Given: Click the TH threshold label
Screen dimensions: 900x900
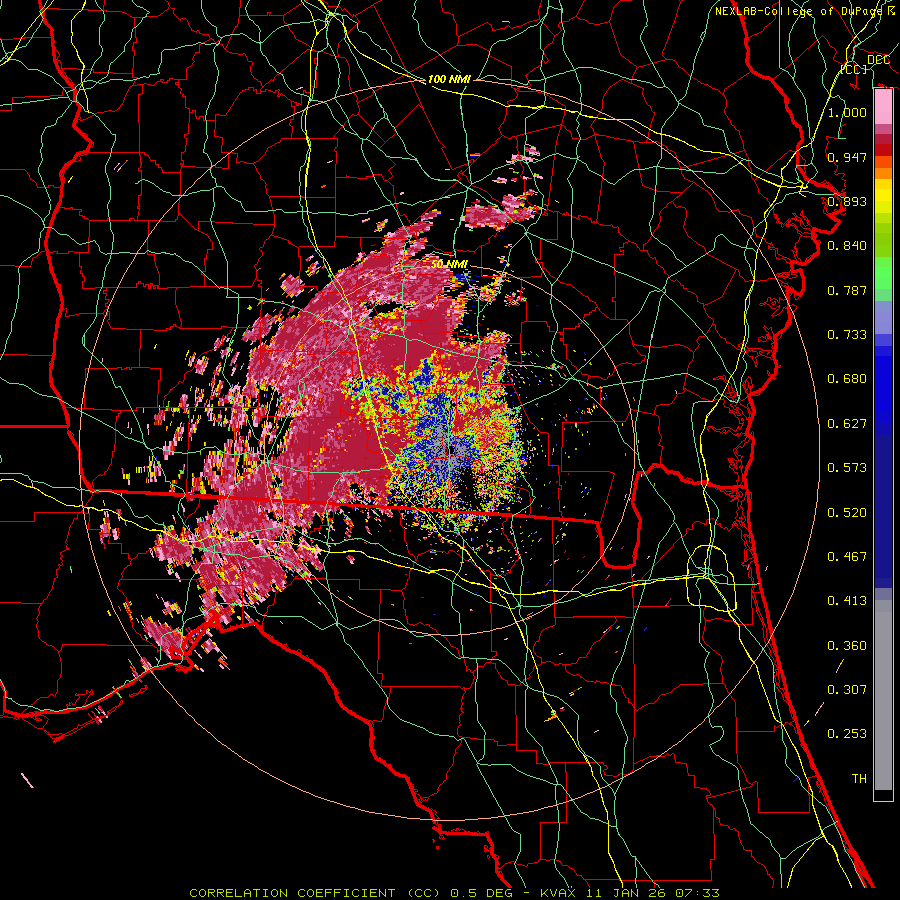Looking at the screenshot, I should click(x=859, y=779).
